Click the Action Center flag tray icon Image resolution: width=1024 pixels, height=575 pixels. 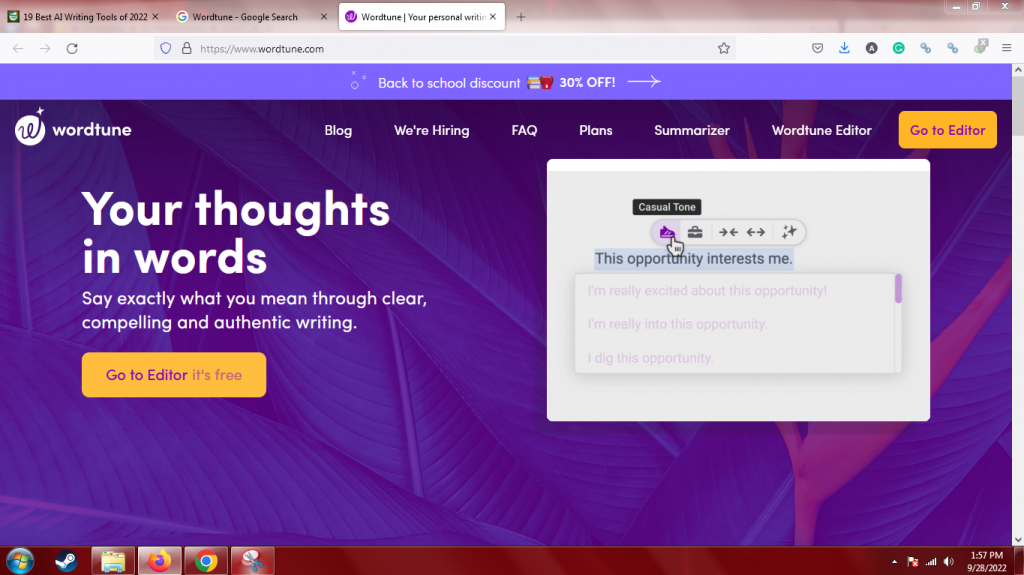(x=913, y=562)
